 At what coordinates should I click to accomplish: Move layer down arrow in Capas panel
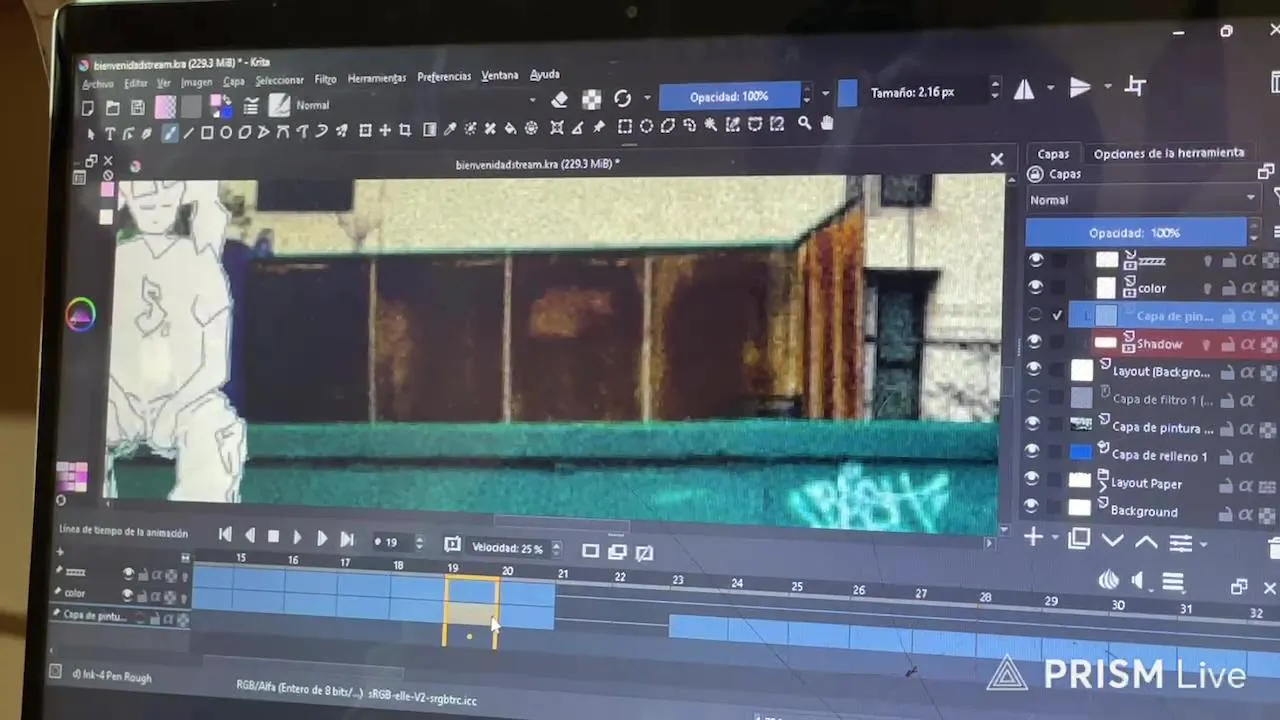point(1112,541)
